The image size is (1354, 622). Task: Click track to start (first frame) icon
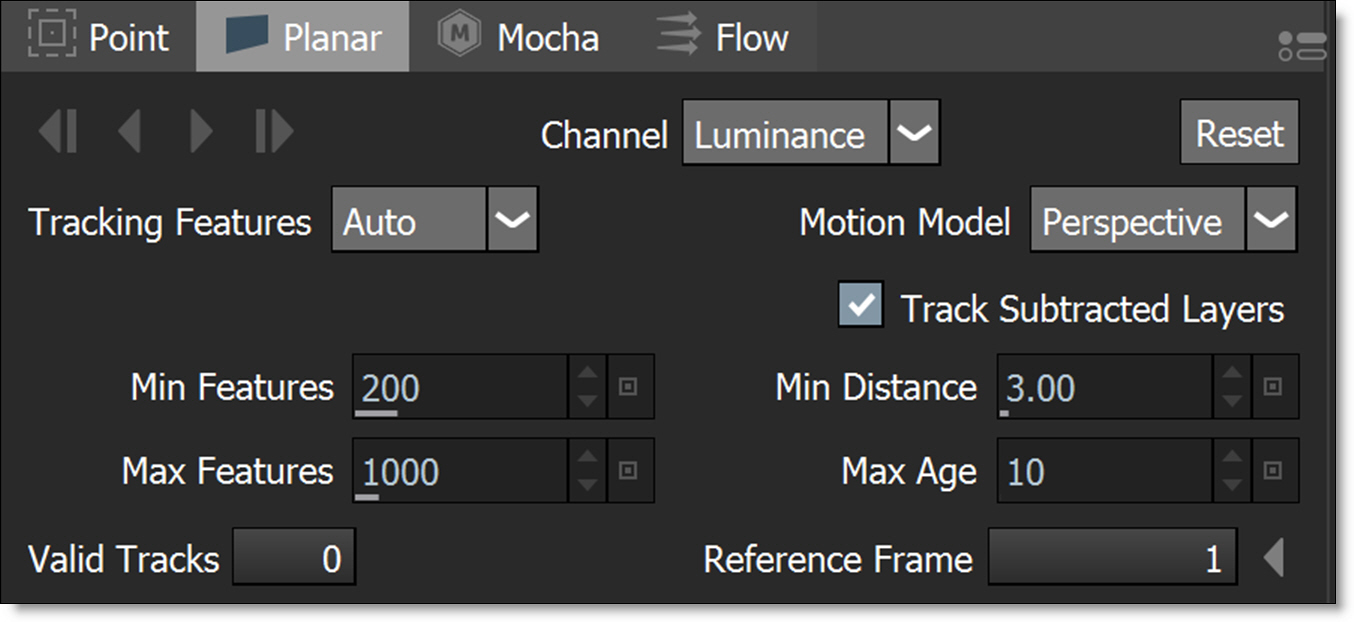[58, 132]
